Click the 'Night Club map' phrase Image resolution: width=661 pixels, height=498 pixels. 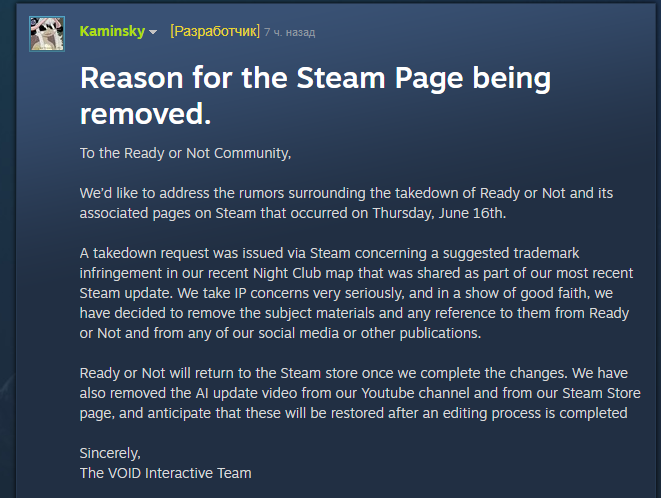click(303, 273)
